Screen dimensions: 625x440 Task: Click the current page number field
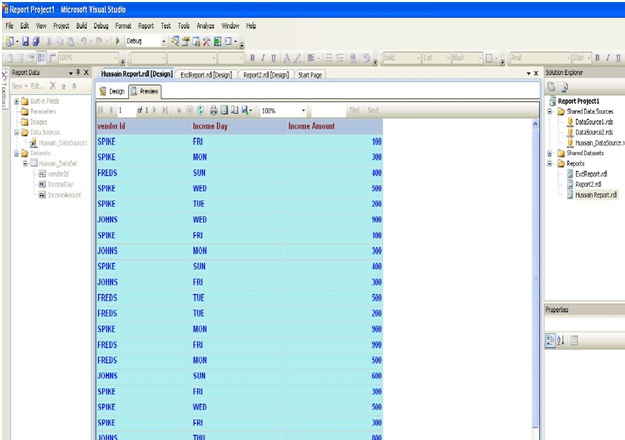click(125, 110)
